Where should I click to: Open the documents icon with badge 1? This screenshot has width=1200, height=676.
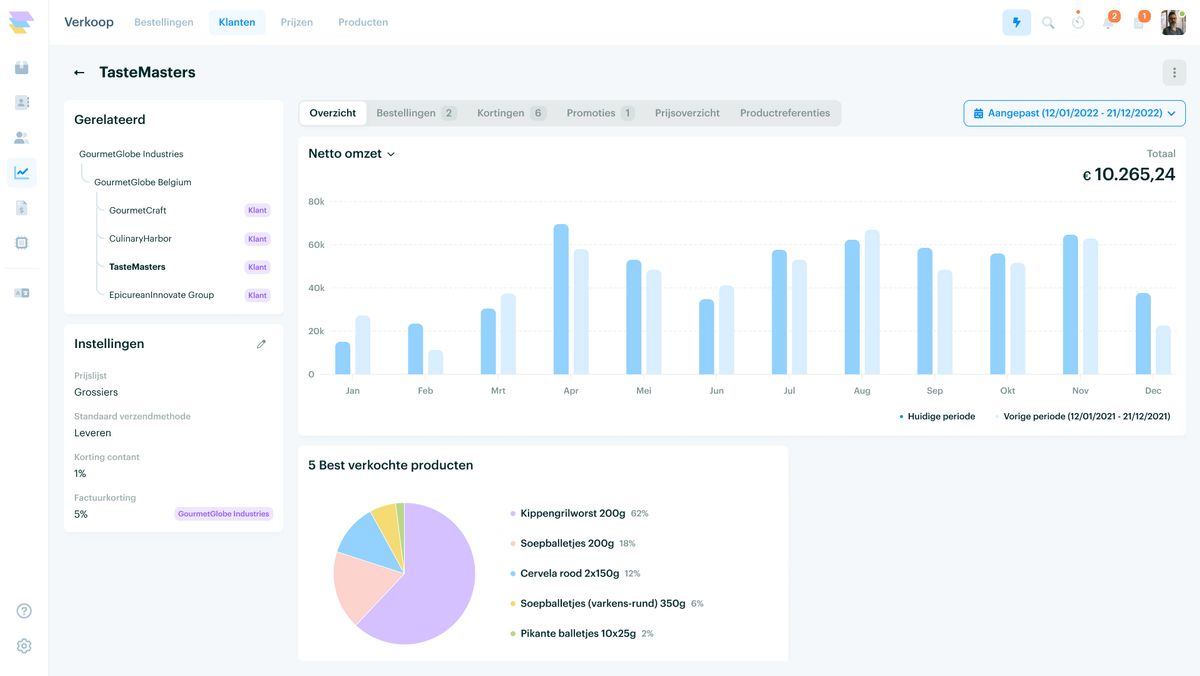click(x=1139, y=21)
